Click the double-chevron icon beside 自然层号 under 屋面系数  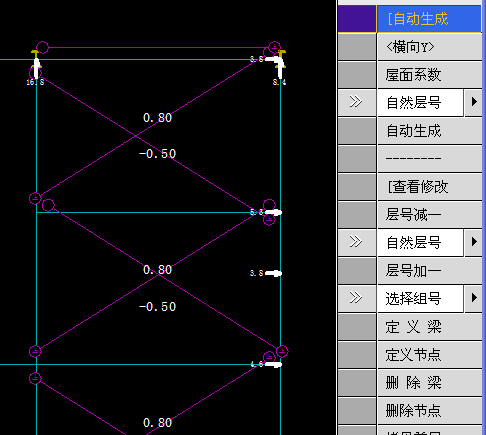[356, 102]
